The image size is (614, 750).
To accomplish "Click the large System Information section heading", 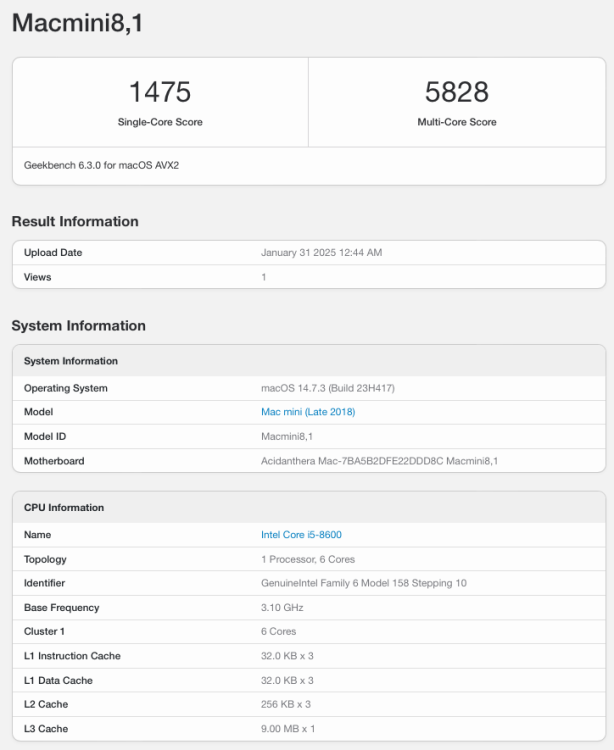I will pos(78,326).
